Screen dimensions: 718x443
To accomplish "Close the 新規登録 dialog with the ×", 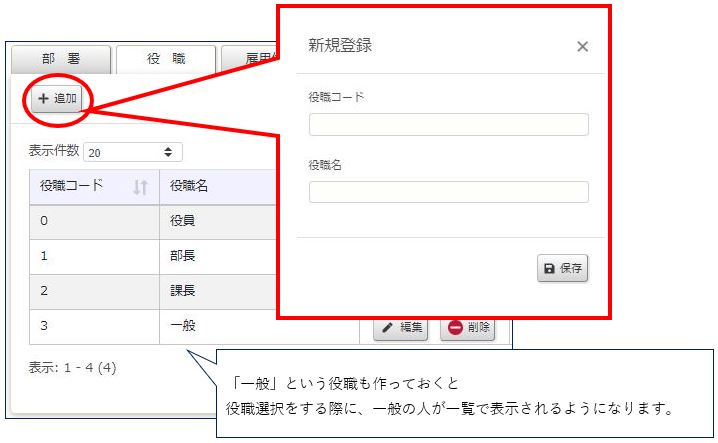I will [582, 46].
